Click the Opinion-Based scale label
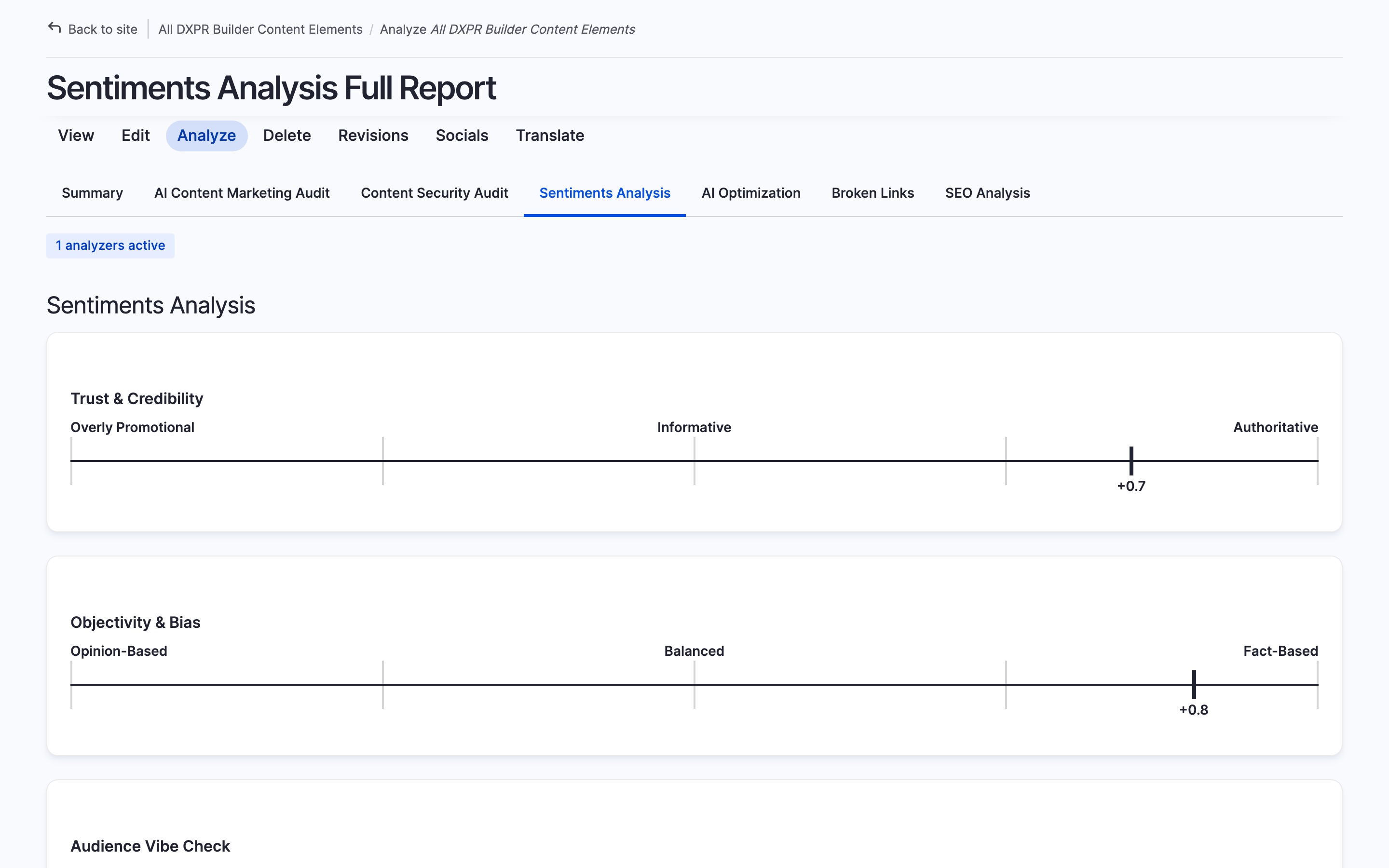The image size is (1389, 868). pyautogui.click(x=119, y=651)
